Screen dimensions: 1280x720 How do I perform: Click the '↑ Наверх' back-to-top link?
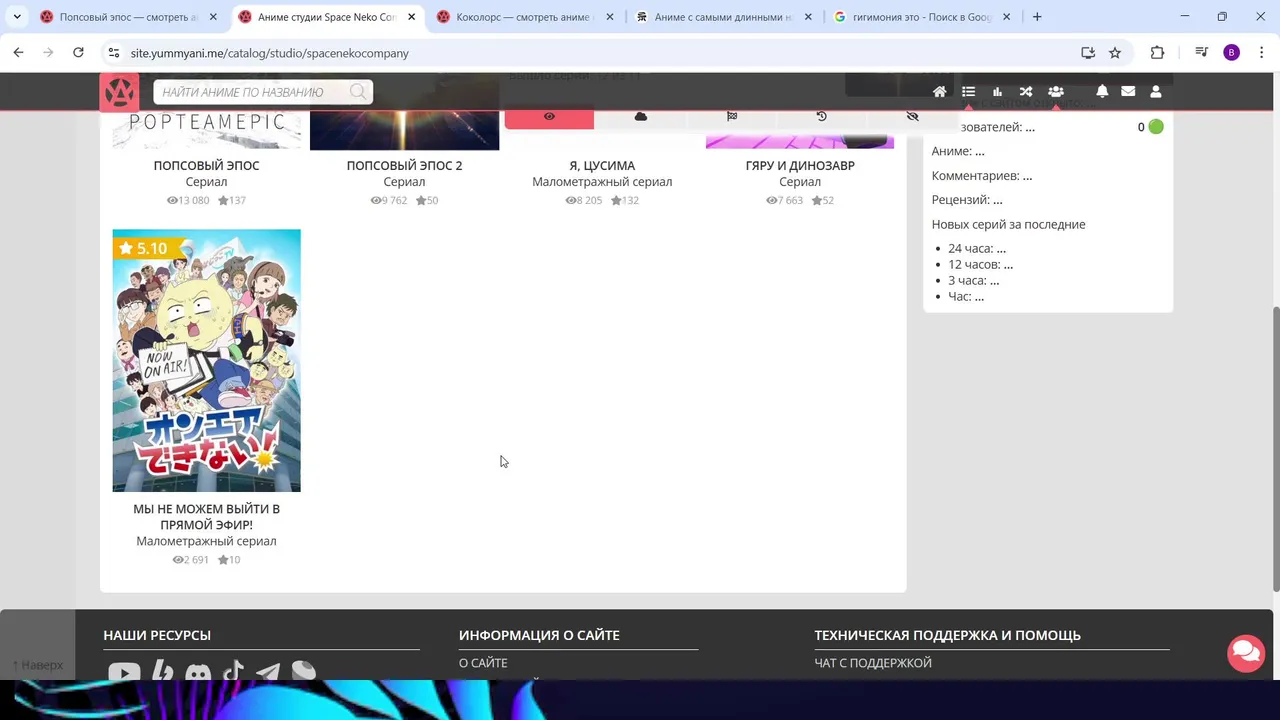tap(38, 665)
